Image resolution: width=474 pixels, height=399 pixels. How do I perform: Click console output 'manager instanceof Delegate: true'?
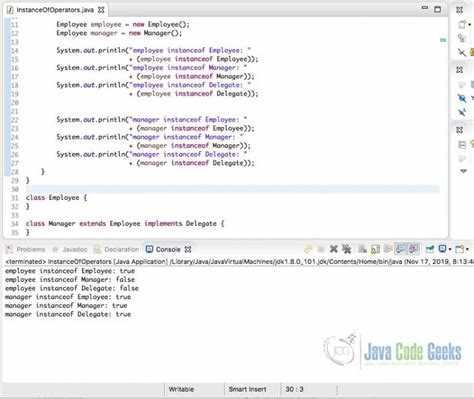[x=68, y=314]
